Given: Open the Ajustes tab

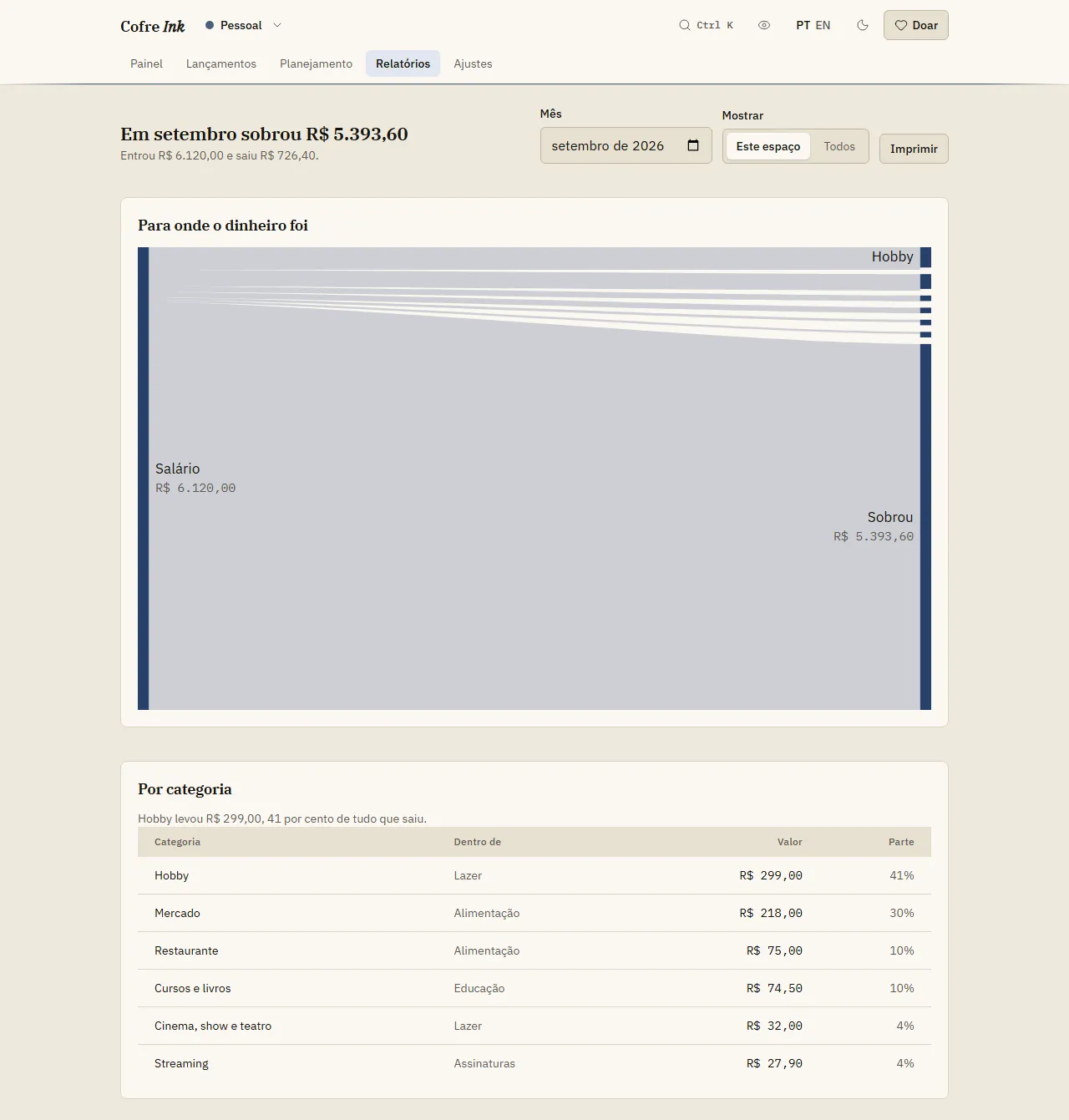Looking at the screenshot, I should [473, 63].
